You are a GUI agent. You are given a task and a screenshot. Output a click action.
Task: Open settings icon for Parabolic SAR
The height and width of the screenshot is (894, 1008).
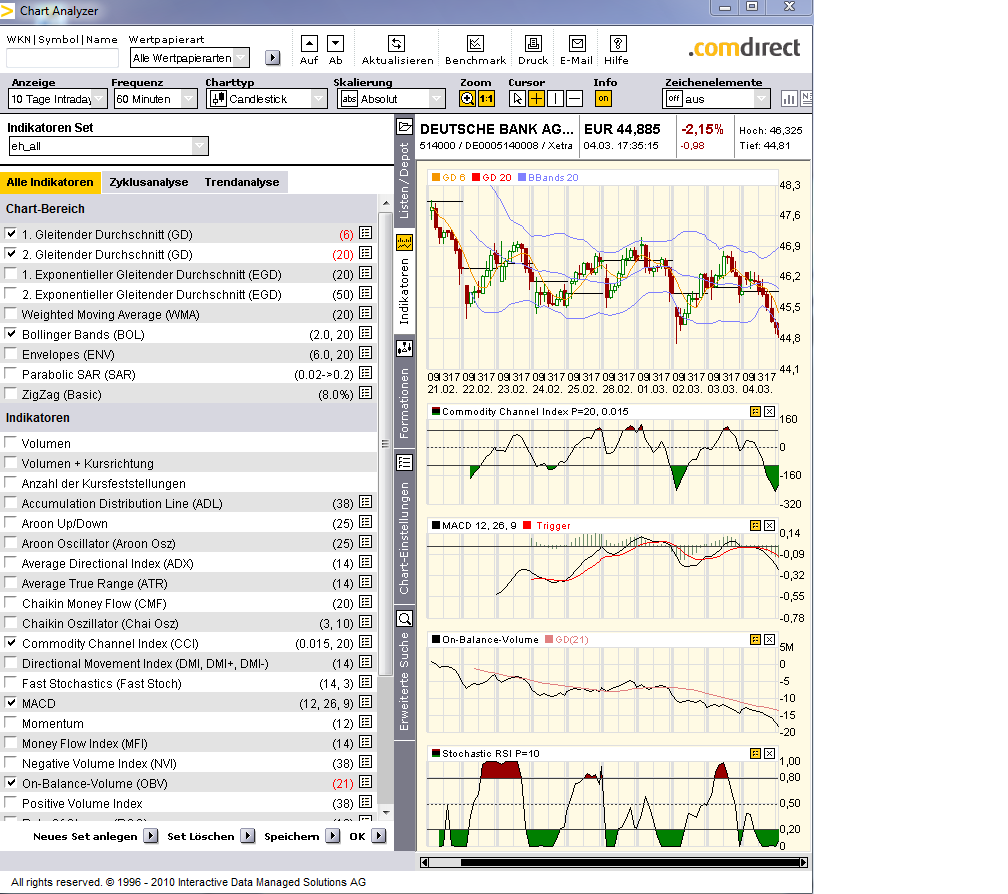[366, 373]
